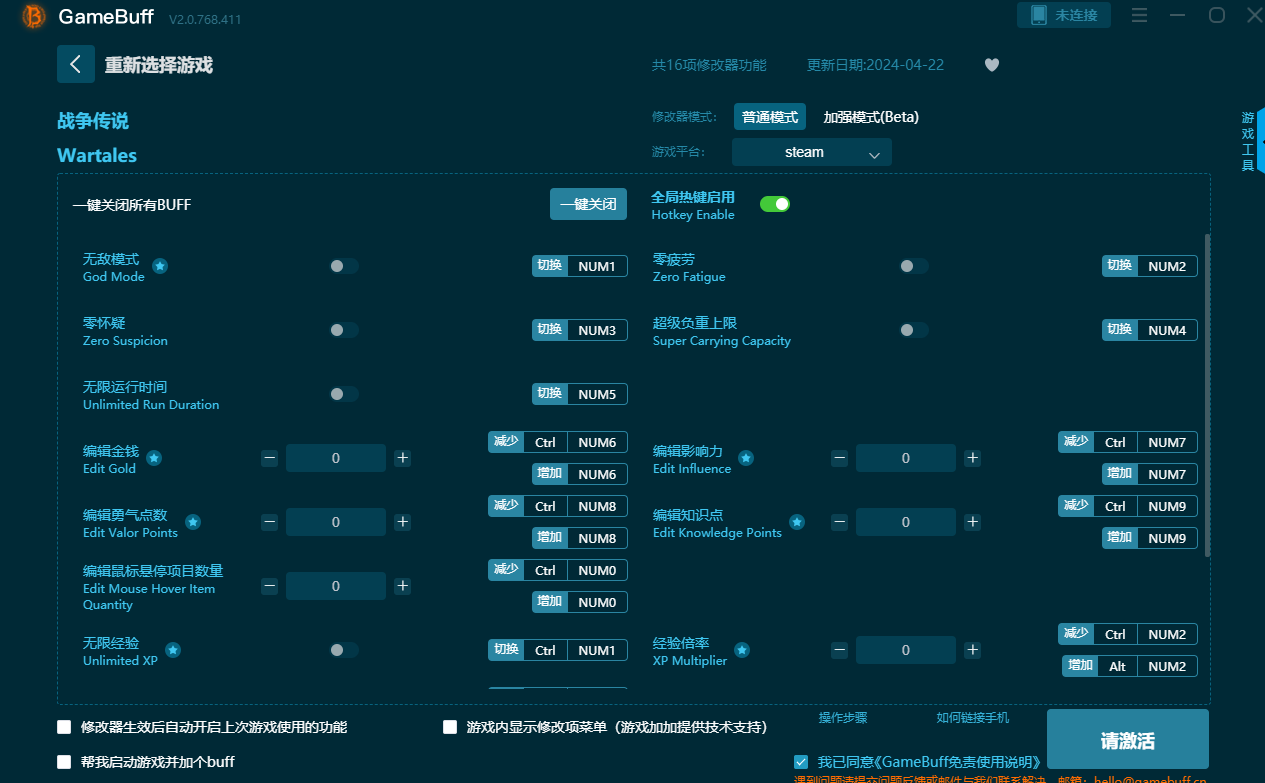Open the 如何链接手机 help link
The width and height of the screenshot is (1265, 783).
[973, 717]
